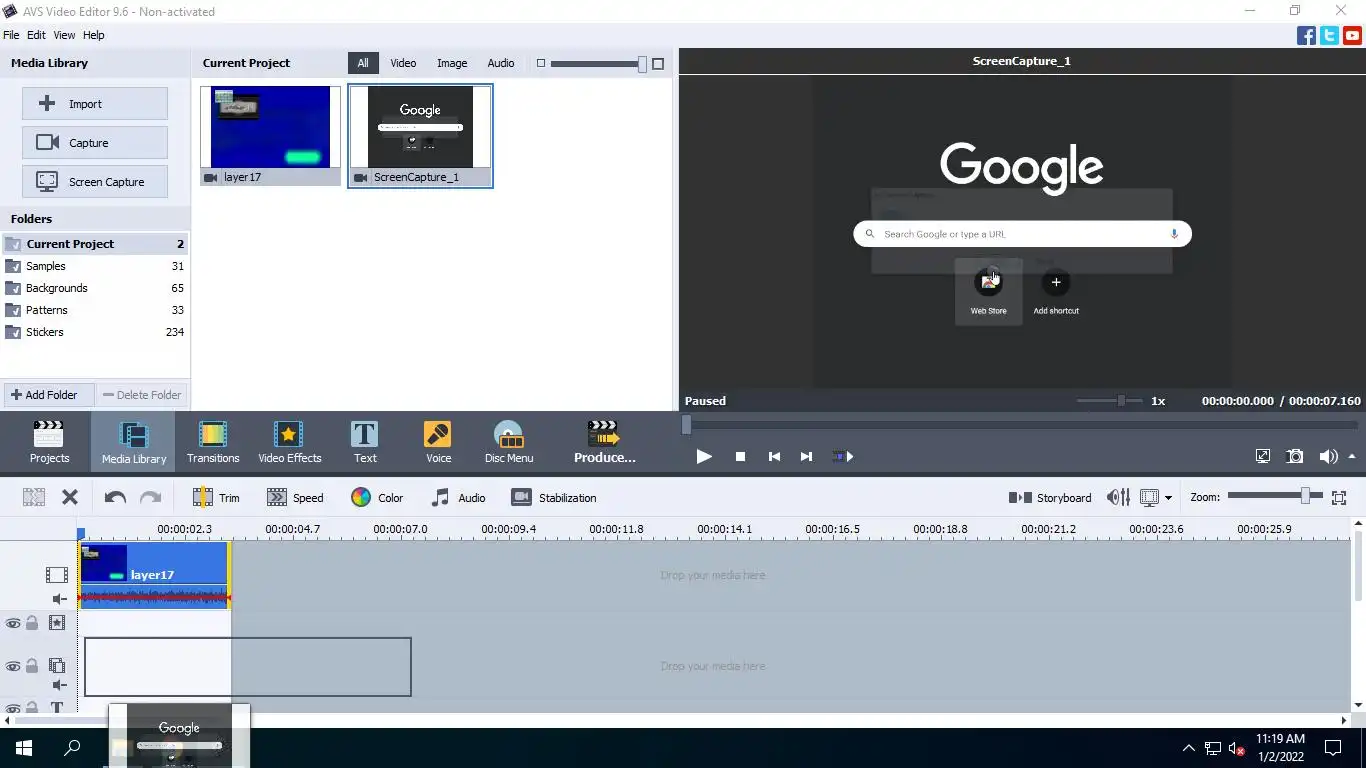Image resolution: width=1366 pixels, height=768 pixels.
Task: Click the thumbnail size slider
Action: (598, 64)
